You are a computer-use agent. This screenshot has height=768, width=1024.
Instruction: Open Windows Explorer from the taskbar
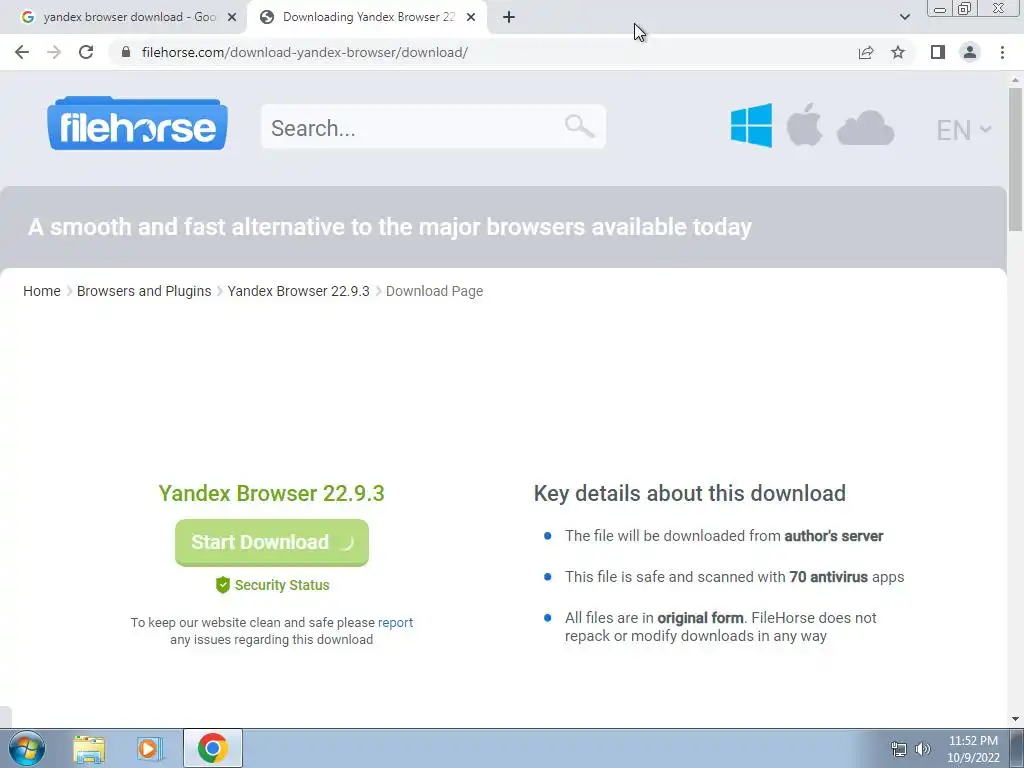pyautogui.click(x=89, y=749)
